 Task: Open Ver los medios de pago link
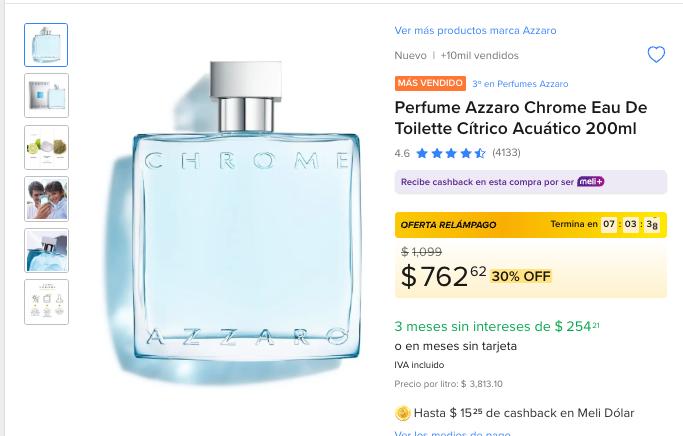(x=452, y=433)
